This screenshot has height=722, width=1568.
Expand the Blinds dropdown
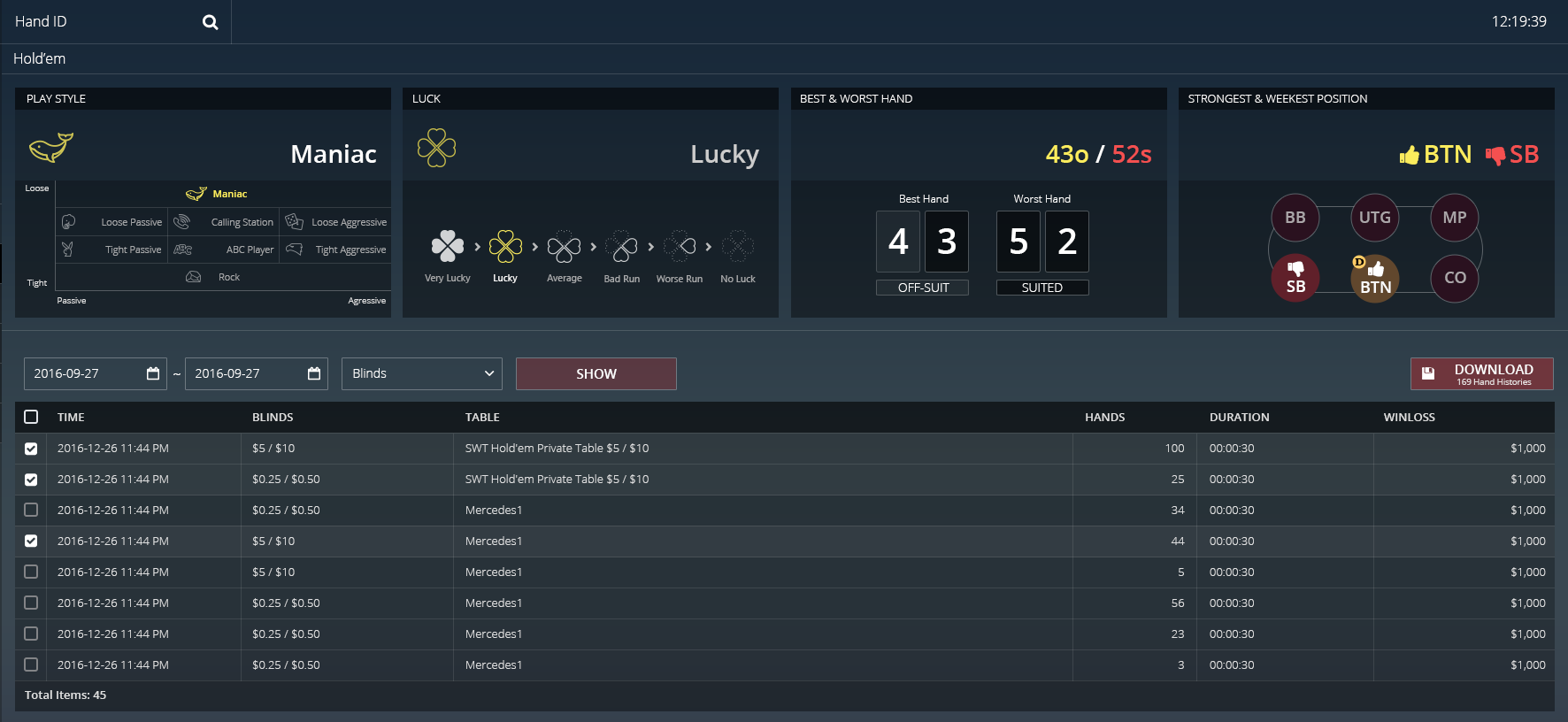point(421,373)
